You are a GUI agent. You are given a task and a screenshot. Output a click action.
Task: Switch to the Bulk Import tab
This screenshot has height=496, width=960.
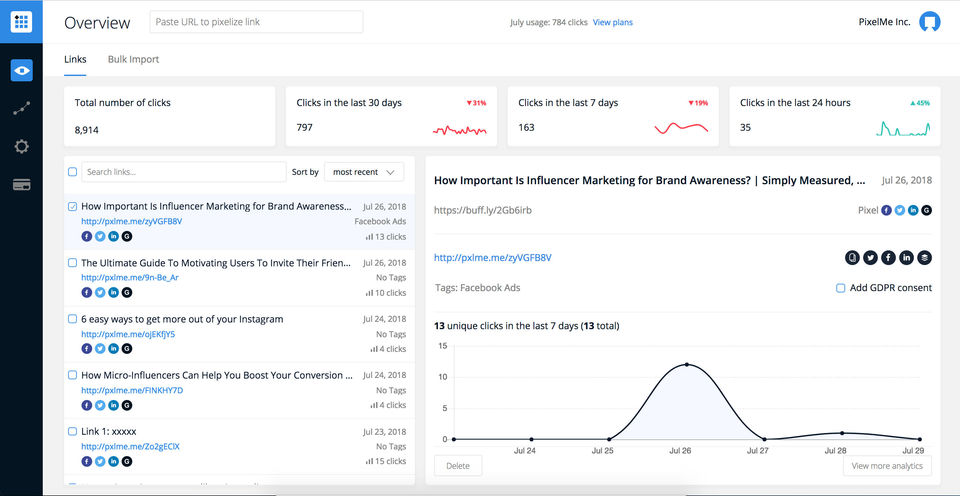[133, 59]
